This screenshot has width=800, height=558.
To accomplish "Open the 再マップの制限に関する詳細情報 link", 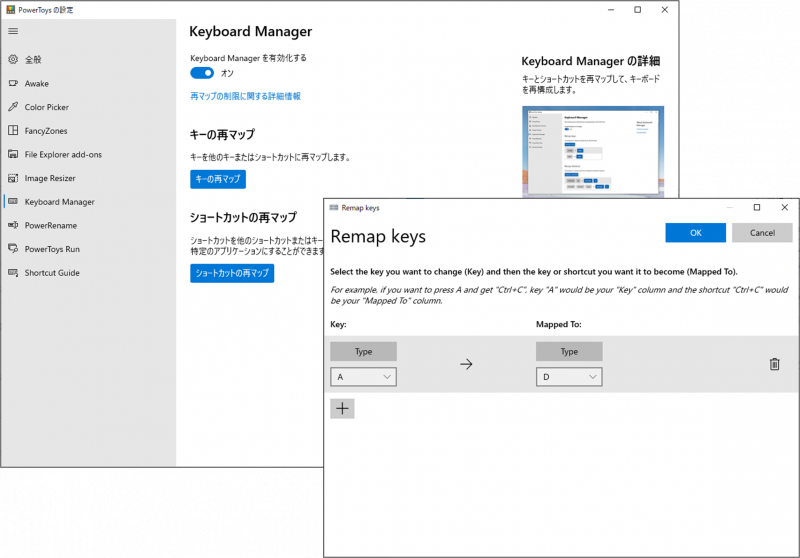I will (x=245, y=96).
